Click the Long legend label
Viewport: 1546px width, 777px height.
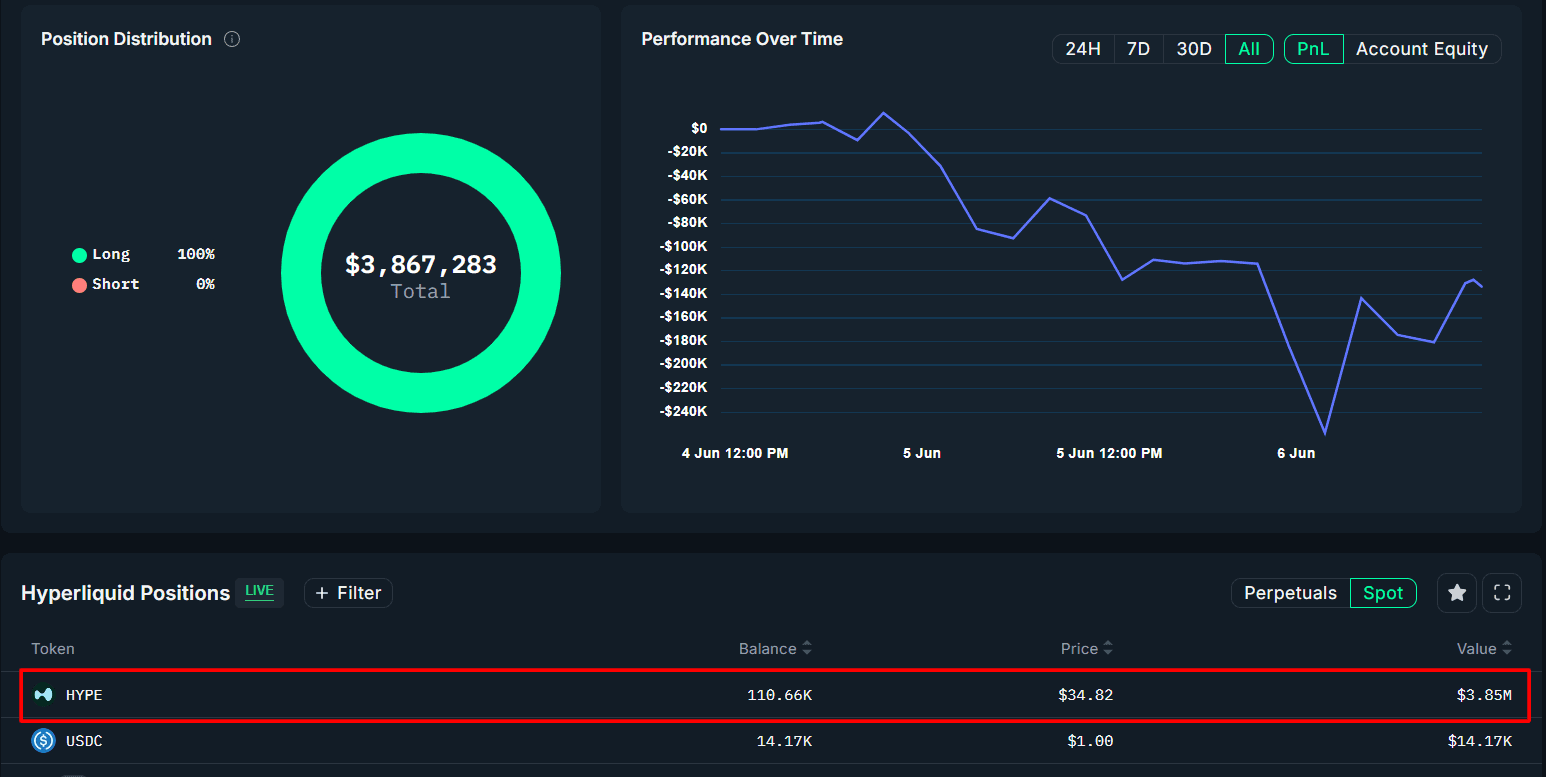point(111,255)
